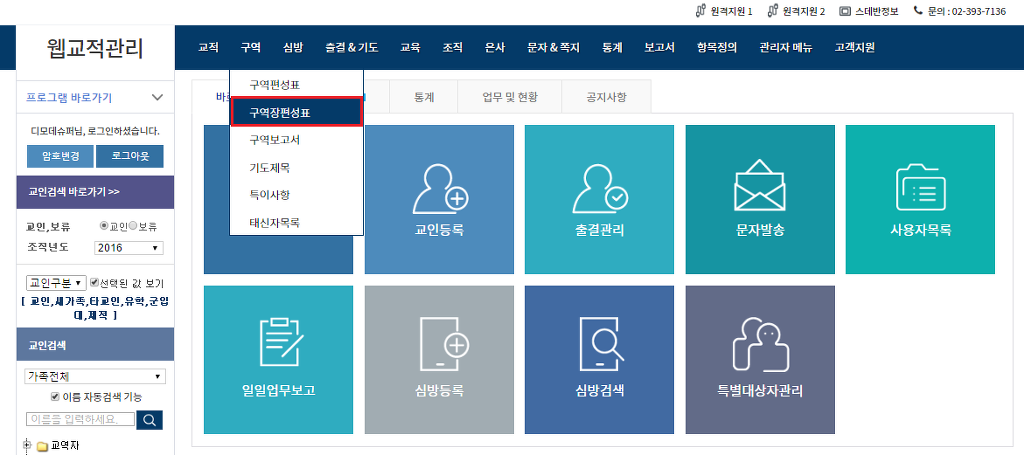Open the 고객지원 menu

pyautogui.click(x=855, y=47)
